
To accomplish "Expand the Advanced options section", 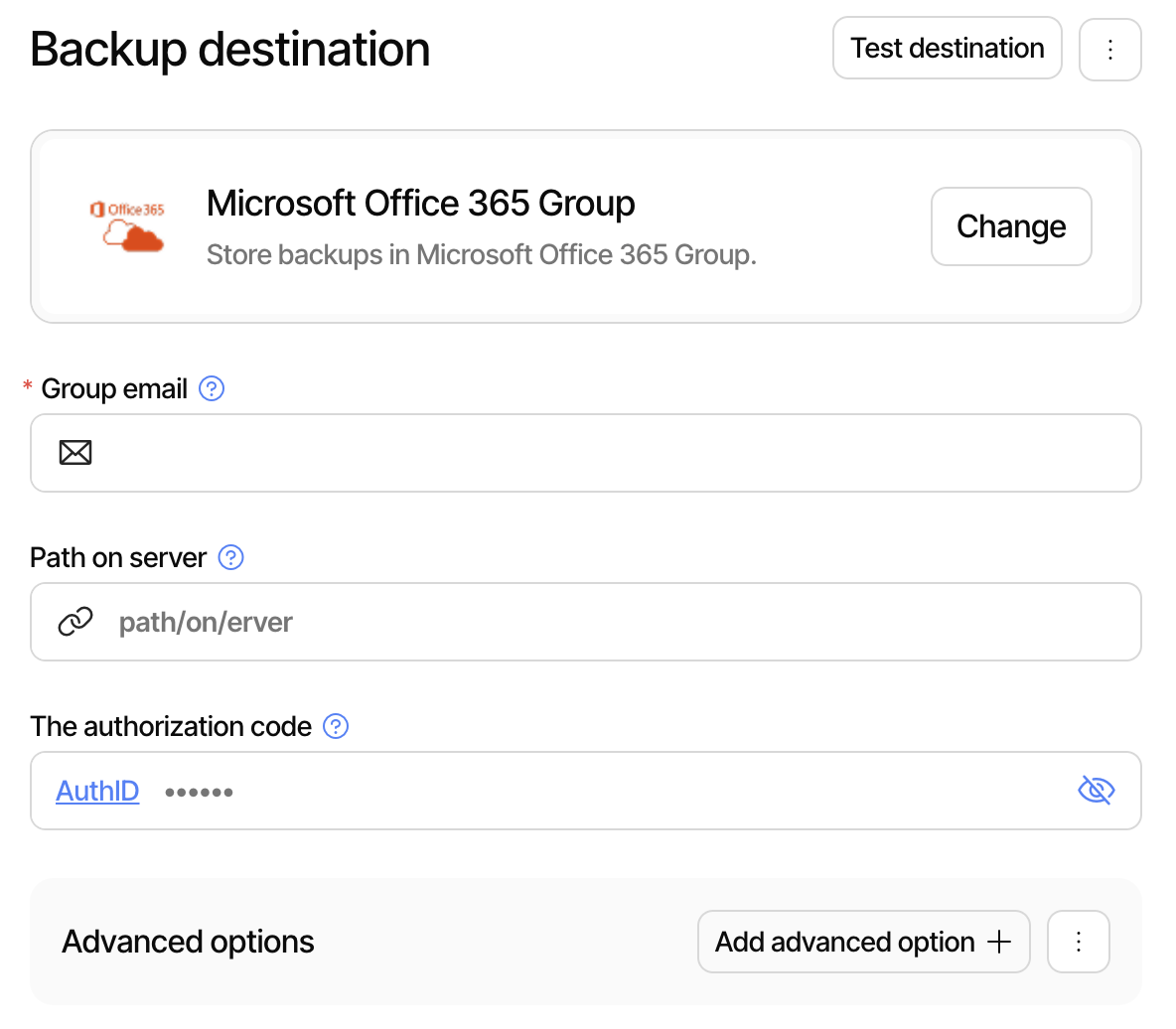I will (188, 942).
